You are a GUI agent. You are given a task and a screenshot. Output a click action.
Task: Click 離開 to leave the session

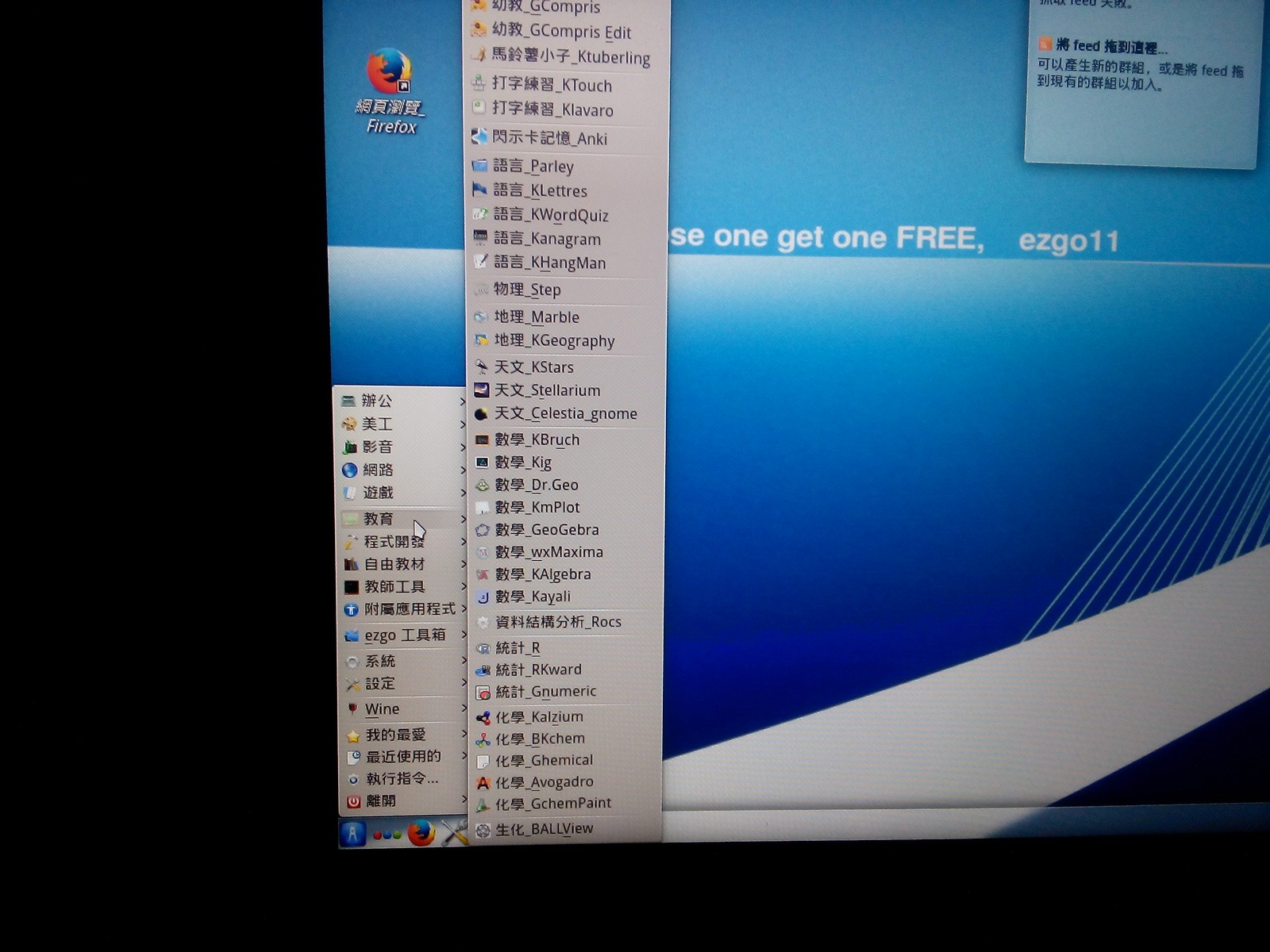click(380, 801)
